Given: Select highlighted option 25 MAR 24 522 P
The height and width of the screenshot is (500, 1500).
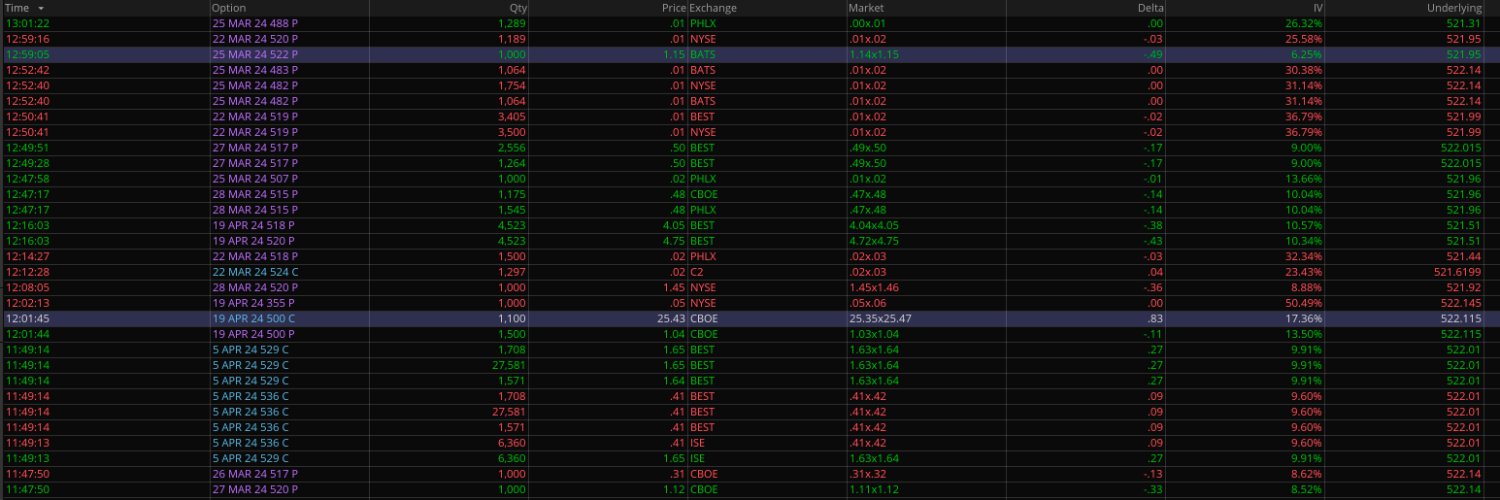Looking at the screenshot, I should click(x=254, y=54).
